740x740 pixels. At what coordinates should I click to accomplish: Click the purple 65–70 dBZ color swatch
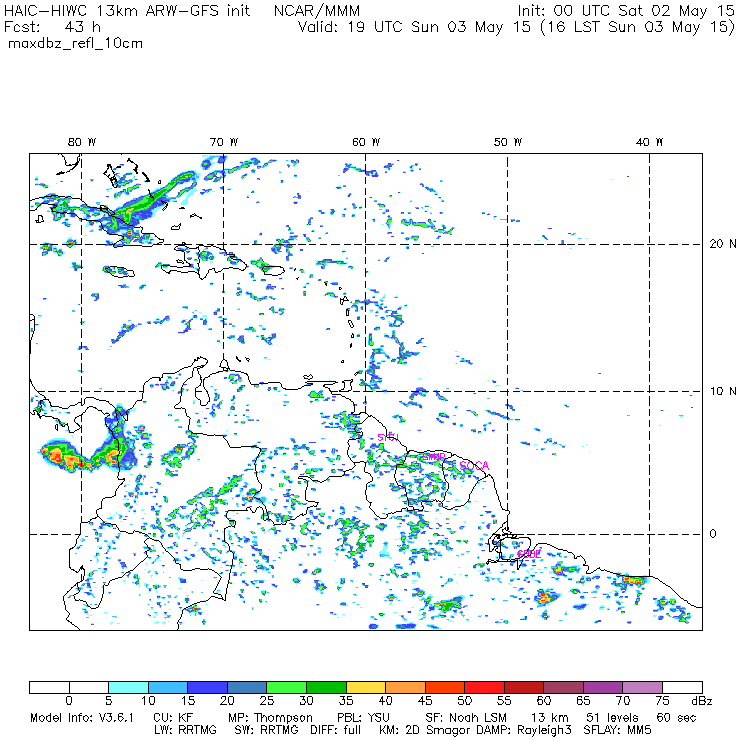pyautogui.click(x=603, y=687)
